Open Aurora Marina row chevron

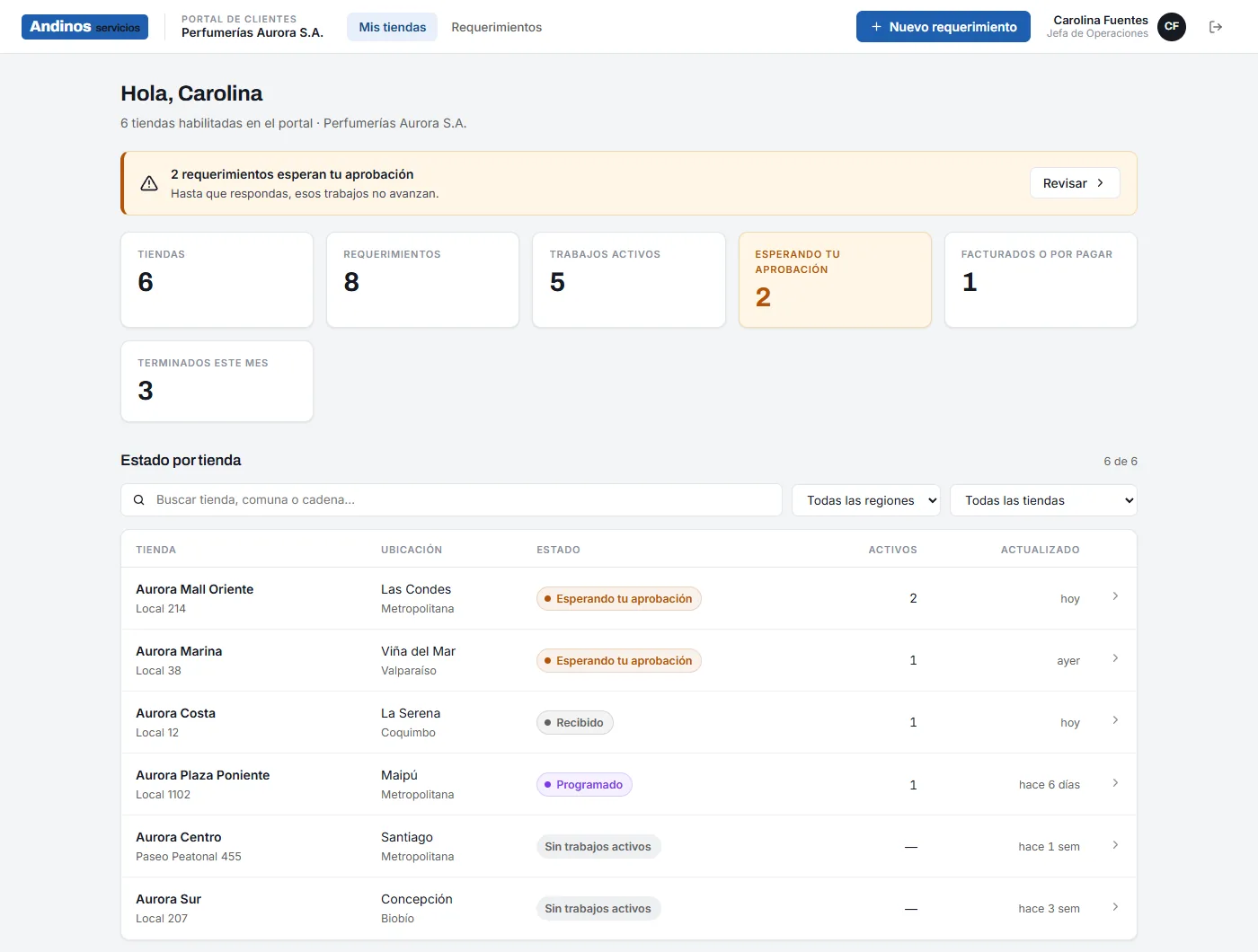pos(1115,658)
